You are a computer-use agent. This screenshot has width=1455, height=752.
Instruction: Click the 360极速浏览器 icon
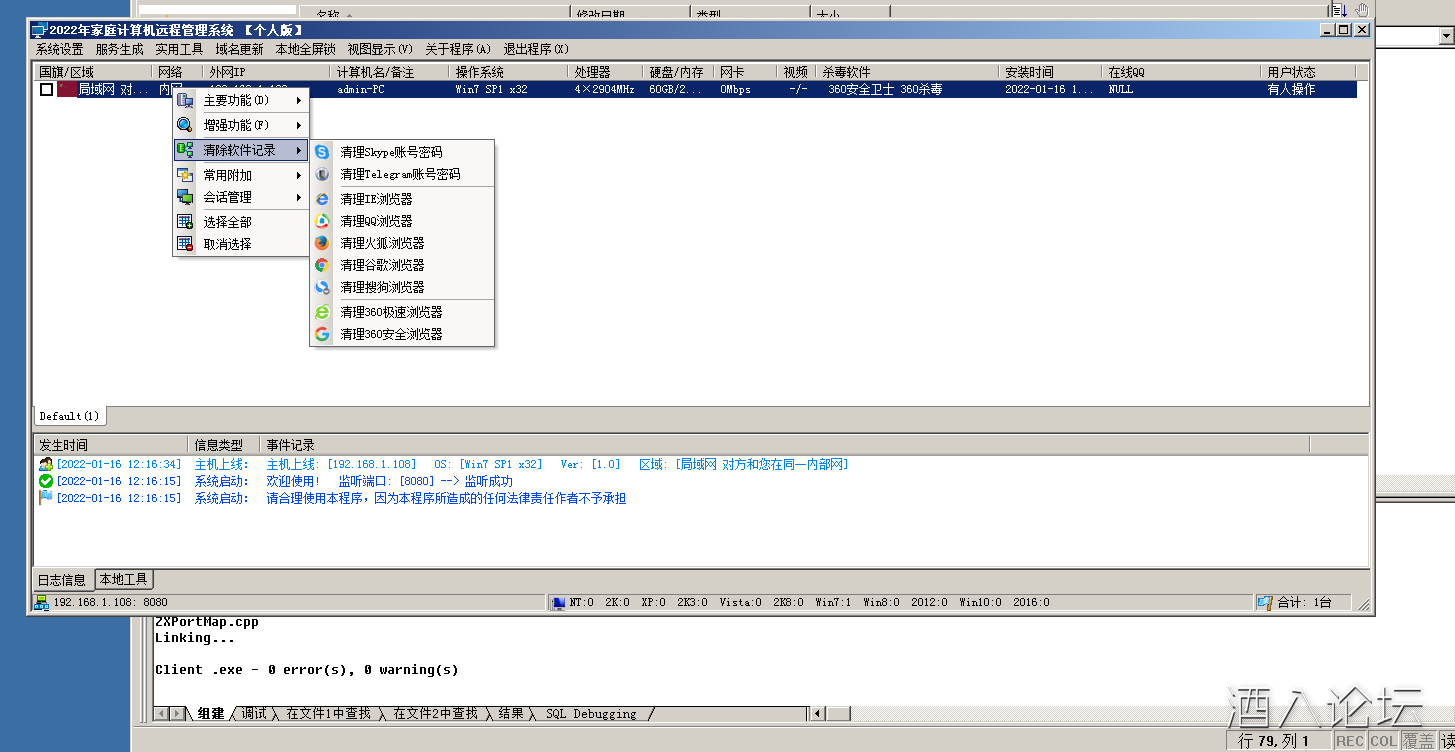pyautogui.click(x=322, y=312)
